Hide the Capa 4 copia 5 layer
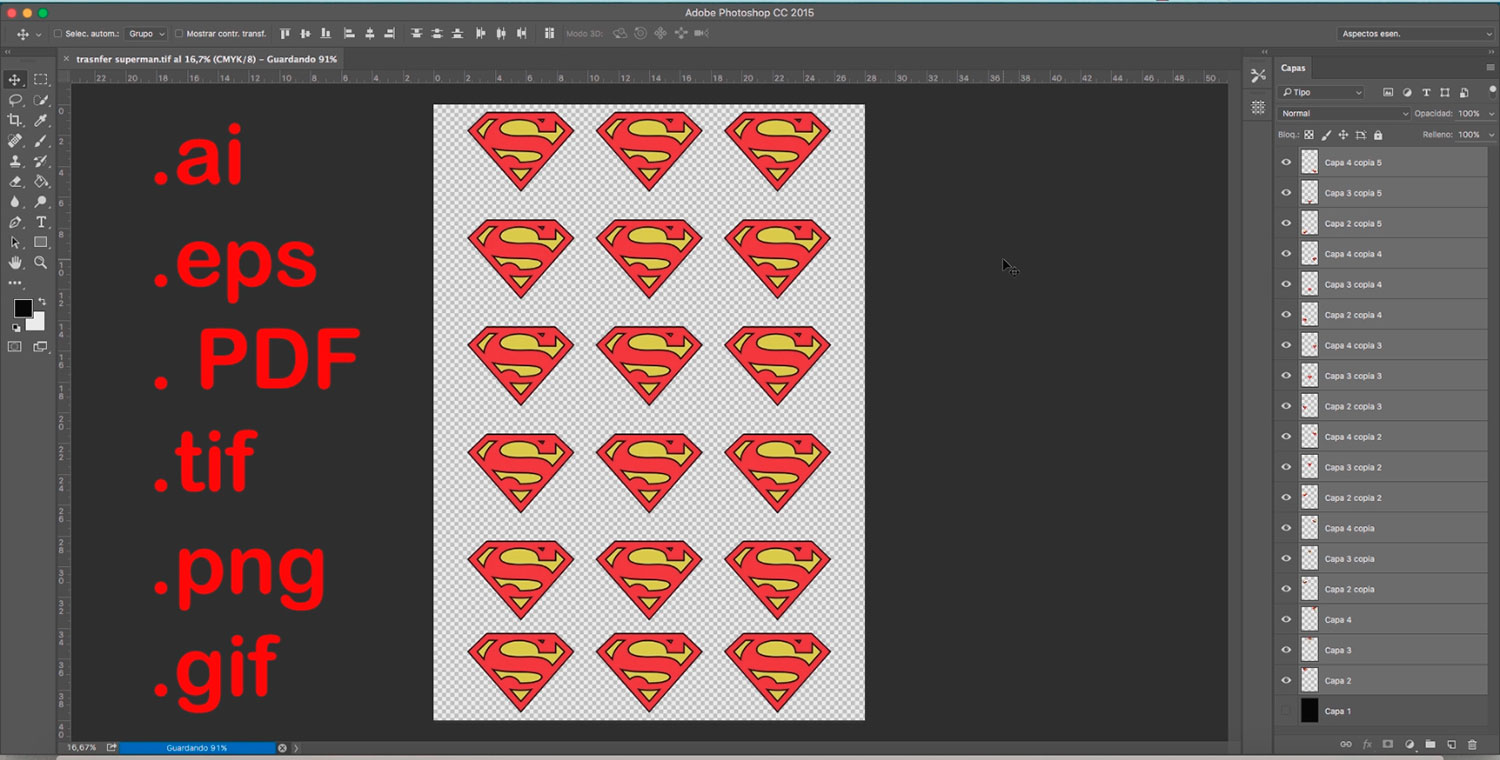 1286,163
